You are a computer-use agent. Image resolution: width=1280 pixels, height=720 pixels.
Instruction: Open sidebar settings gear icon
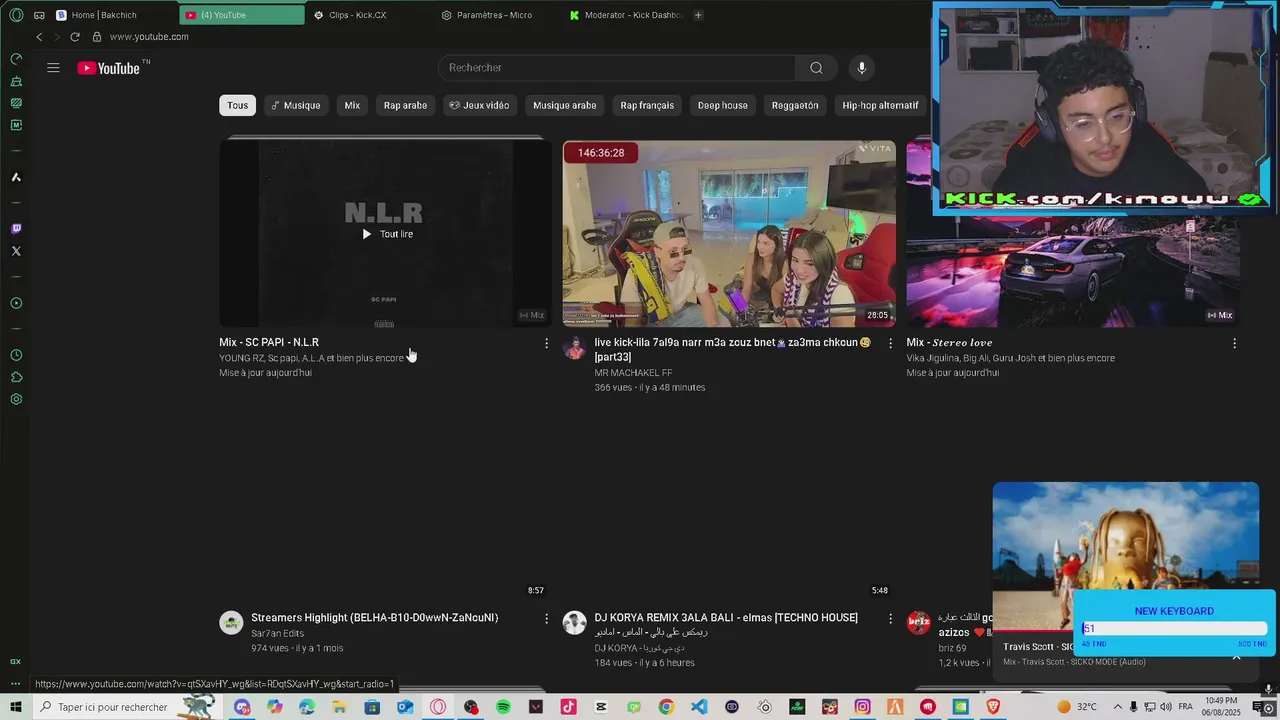(x=16, y=399)
